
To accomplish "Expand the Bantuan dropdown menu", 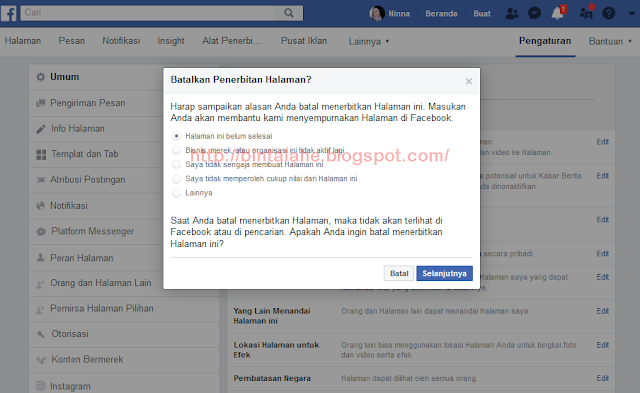I will pyautogui.click(x=610, y=41).
